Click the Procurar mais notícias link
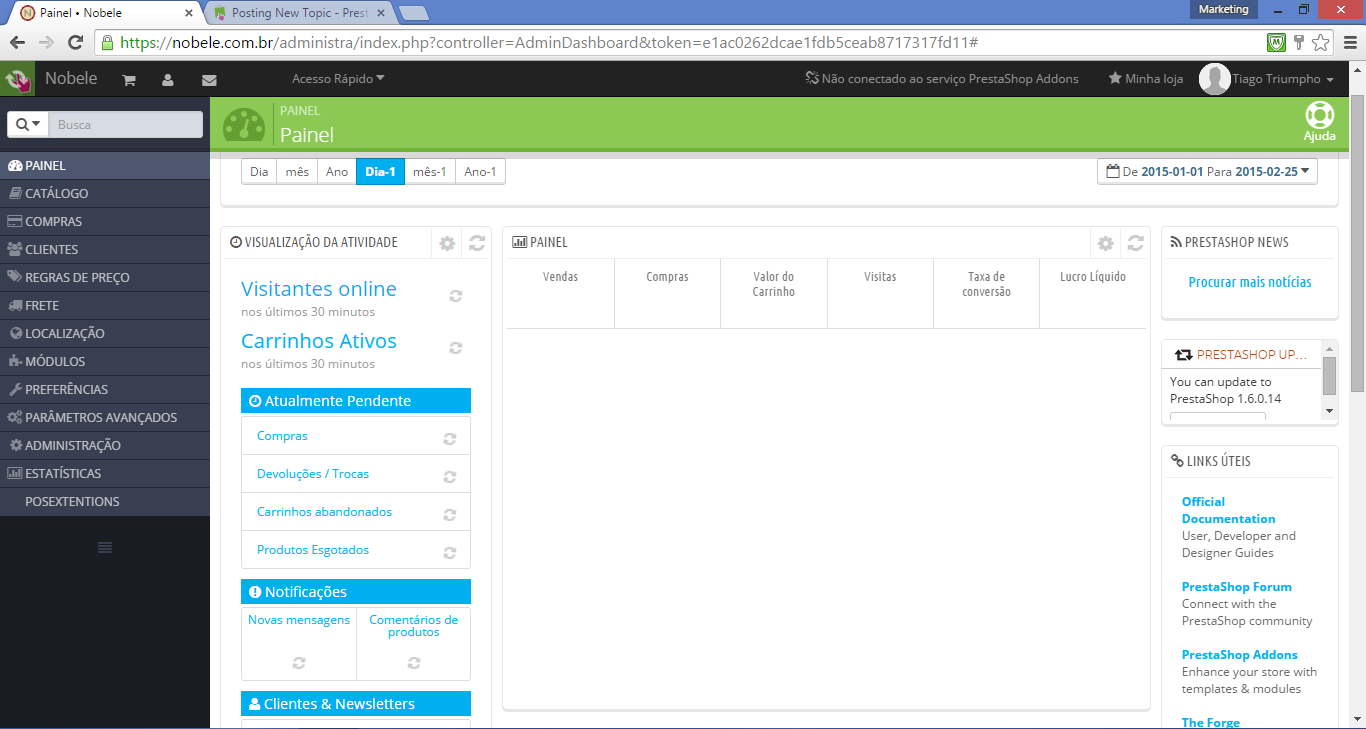 (1250, 282)
